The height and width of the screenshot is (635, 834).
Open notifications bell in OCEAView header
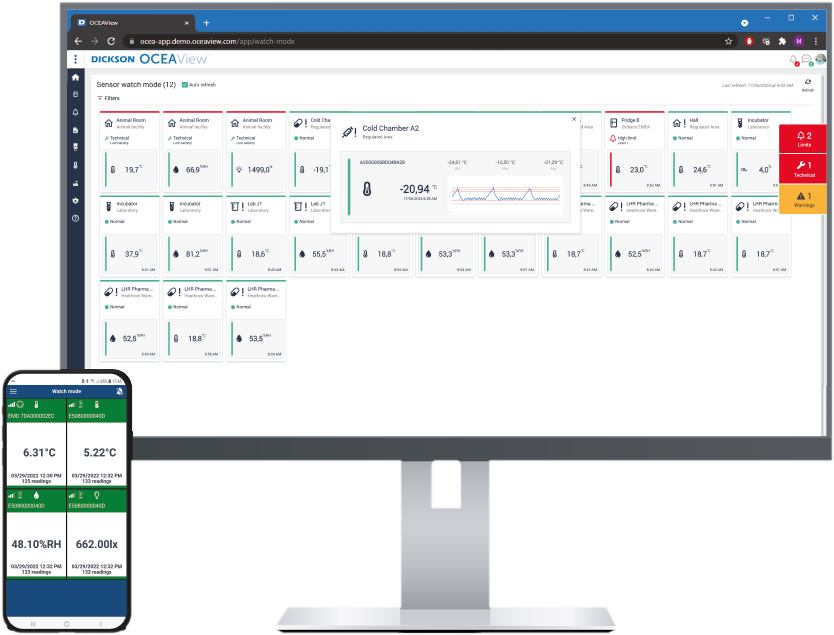[x=794, y=60]
